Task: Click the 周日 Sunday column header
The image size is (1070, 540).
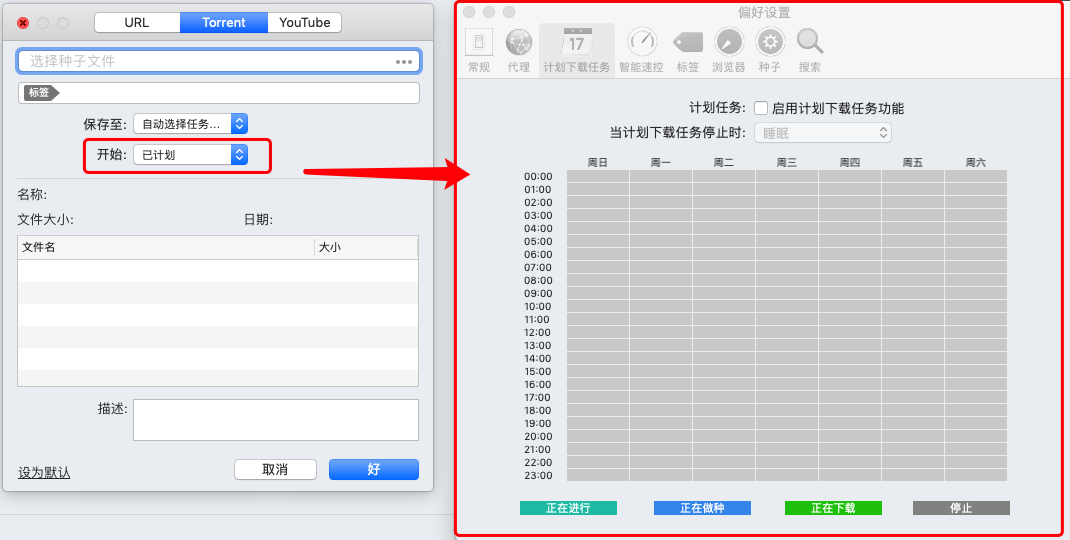Action: click(x=598, y=162)
